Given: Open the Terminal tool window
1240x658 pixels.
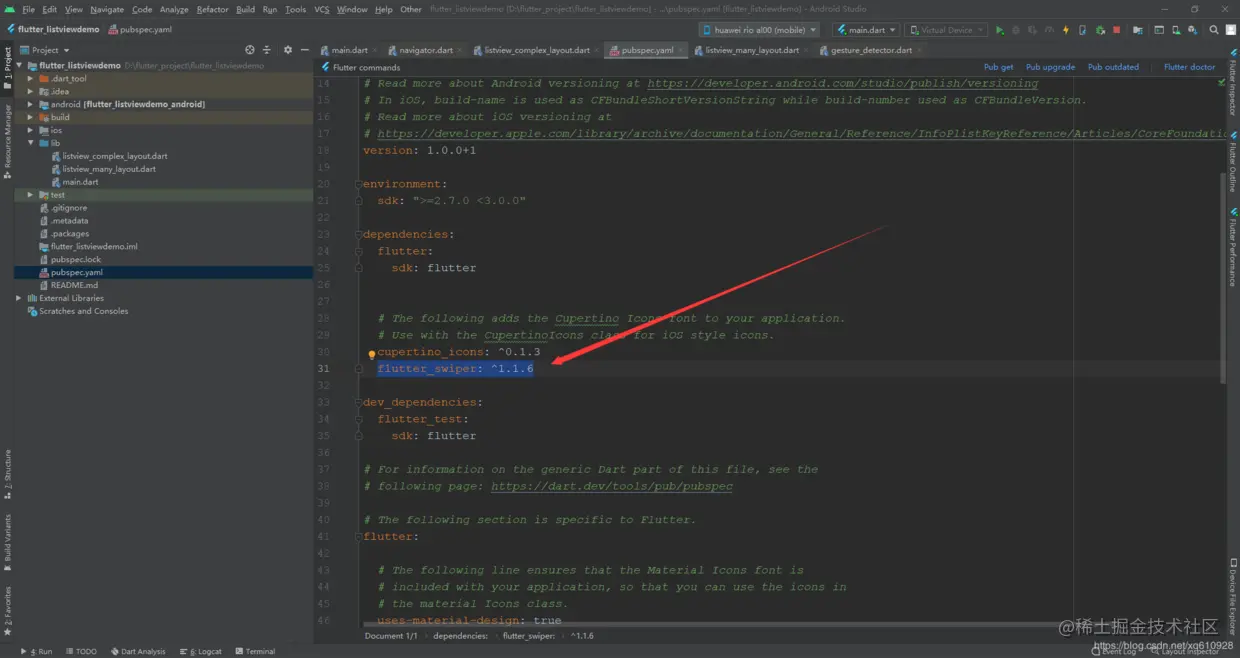Looking at the screenshot, I should tap(255, 651).
